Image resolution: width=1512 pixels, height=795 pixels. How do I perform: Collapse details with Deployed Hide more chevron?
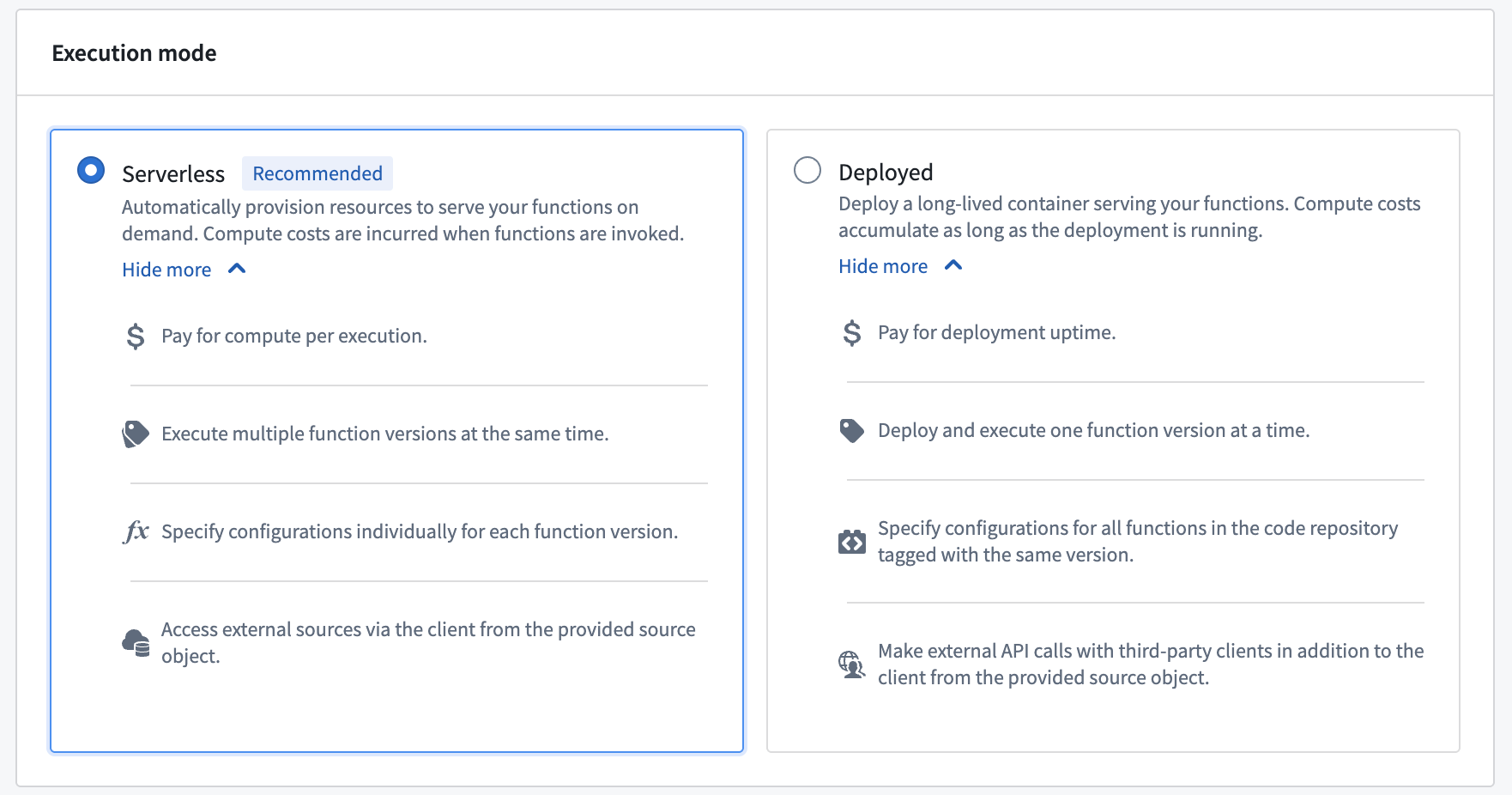953,266
